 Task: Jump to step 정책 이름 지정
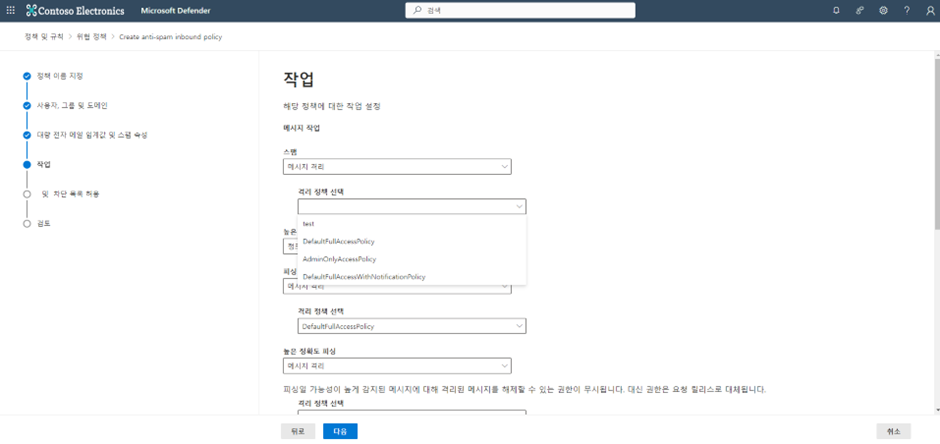tap(60, 76)
